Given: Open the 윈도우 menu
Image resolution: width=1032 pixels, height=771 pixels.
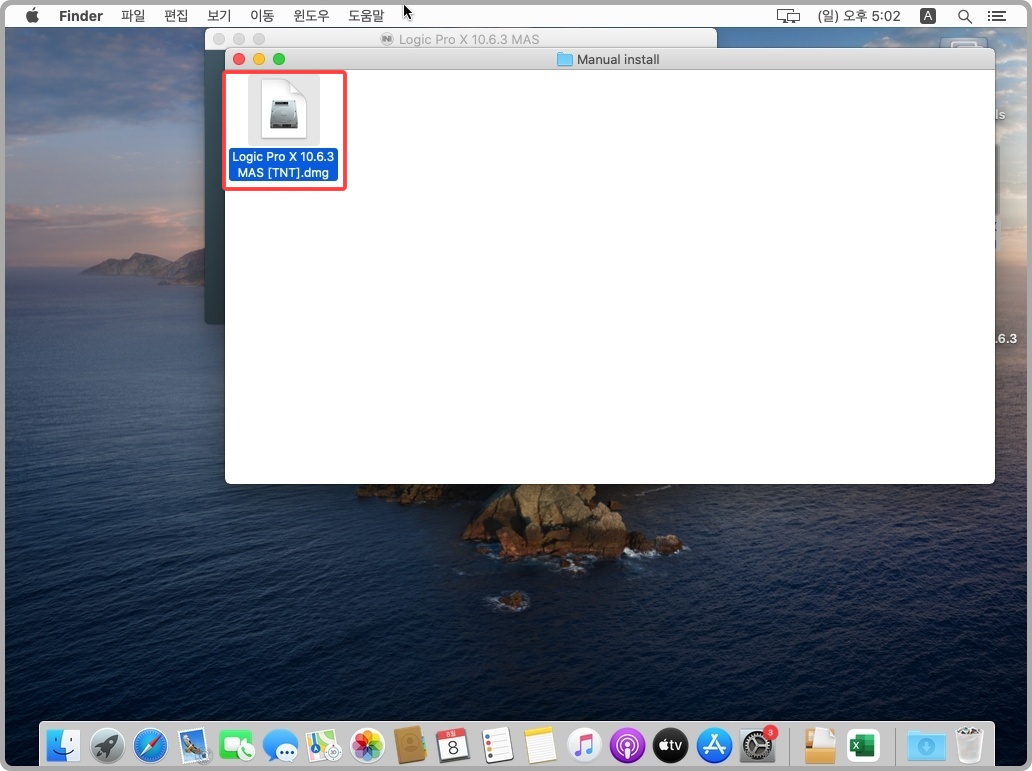Looking at the screenshot, I should point(311,16).
